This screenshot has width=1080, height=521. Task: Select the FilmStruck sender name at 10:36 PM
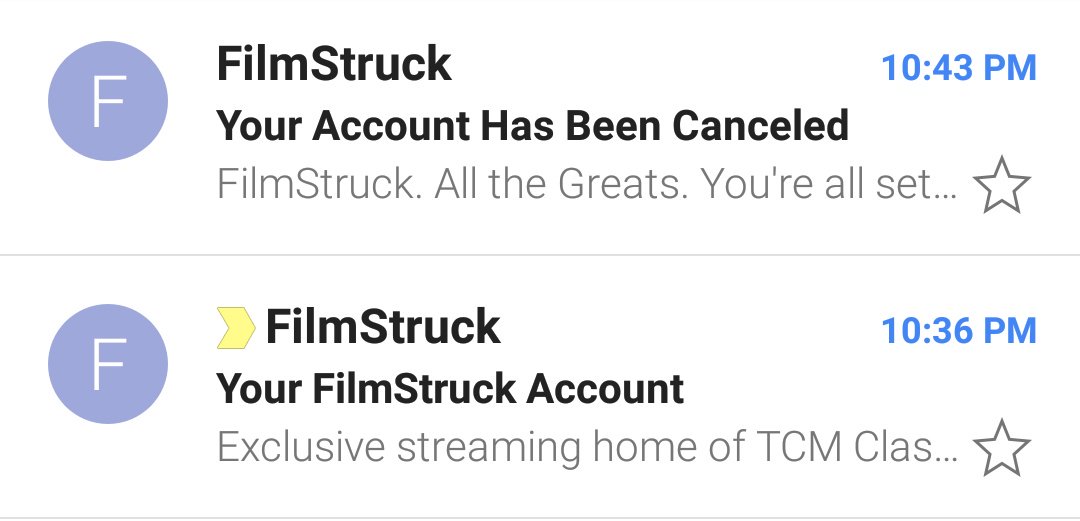[x=383, y=327]
